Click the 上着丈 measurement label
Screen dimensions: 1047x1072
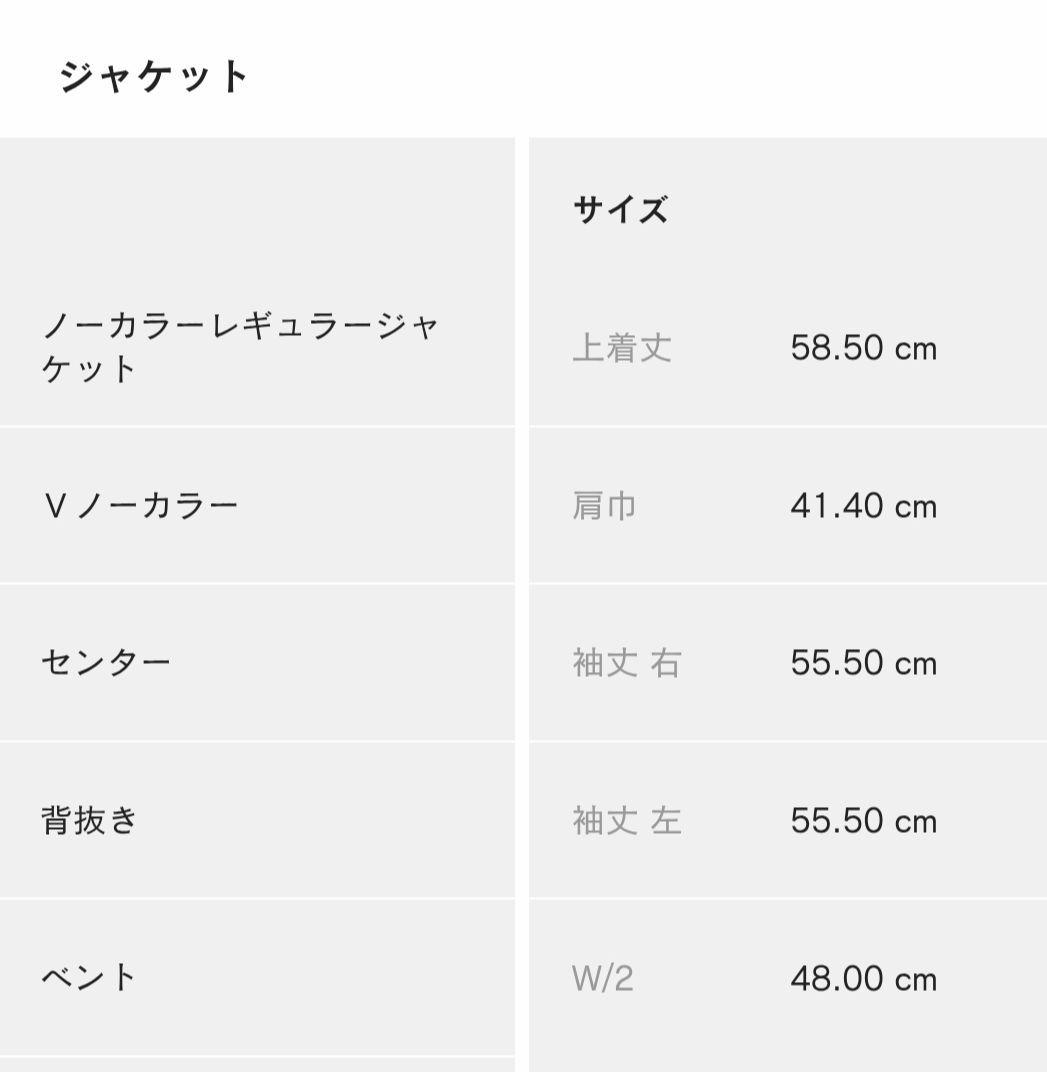point(622,348)
